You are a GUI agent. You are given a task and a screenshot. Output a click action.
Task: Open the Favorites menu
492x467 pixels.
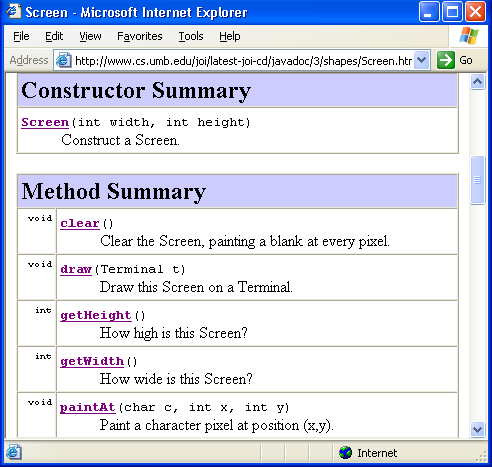(x=140, y=36)
